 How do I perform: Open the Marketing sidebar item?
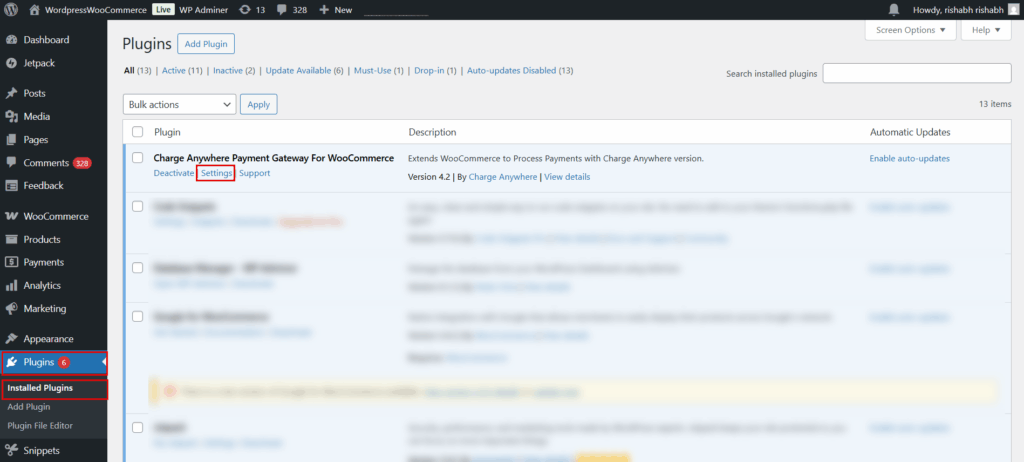pos(45,308)
